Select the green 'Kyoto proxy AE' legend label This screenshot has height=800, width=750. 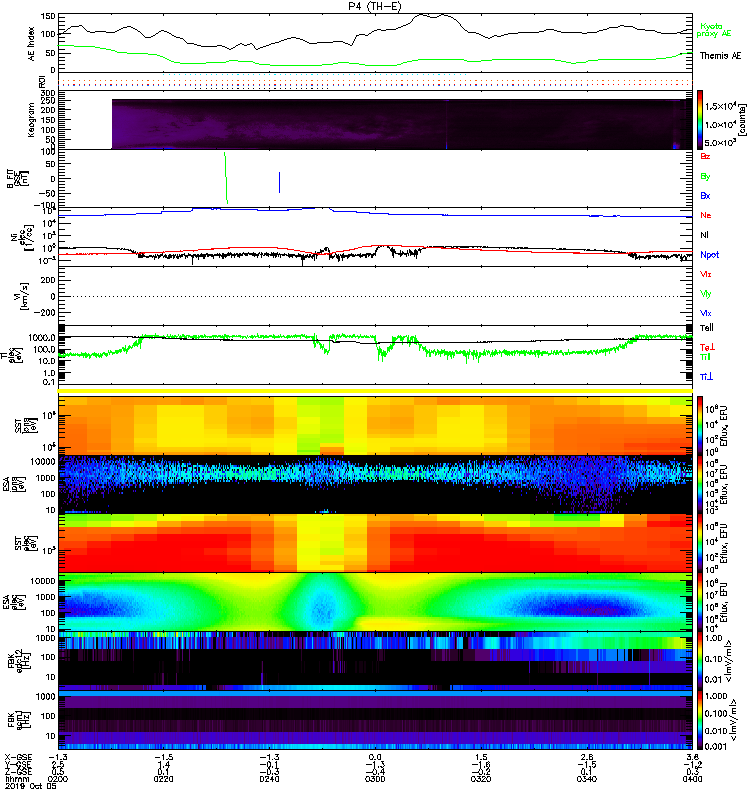pyautogui.click(x=713, y=30)
